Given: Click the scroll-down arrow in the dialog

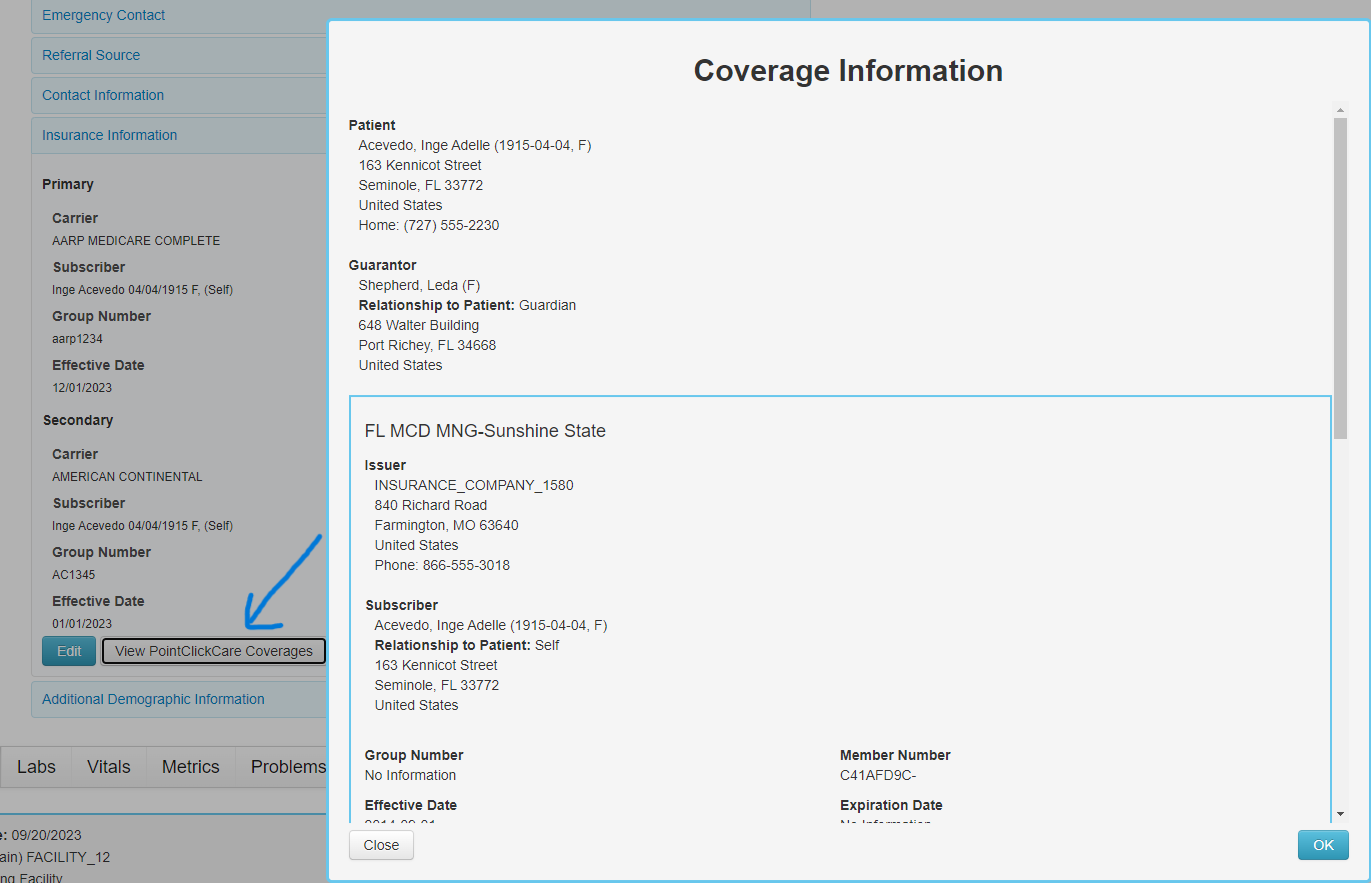Looking at the screenshot, I should (1339, 812).
